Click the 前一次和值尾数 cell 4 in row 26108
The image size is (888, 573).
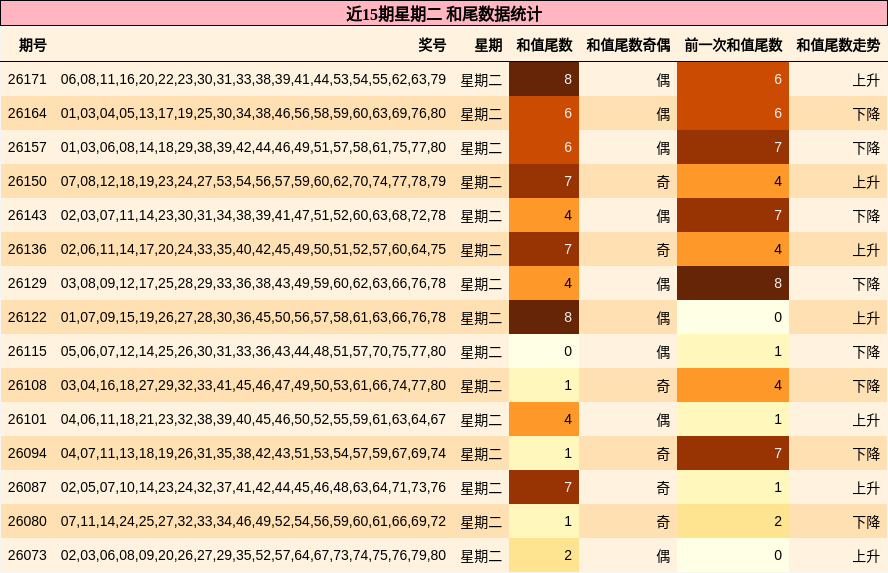[x=733, y=385]
